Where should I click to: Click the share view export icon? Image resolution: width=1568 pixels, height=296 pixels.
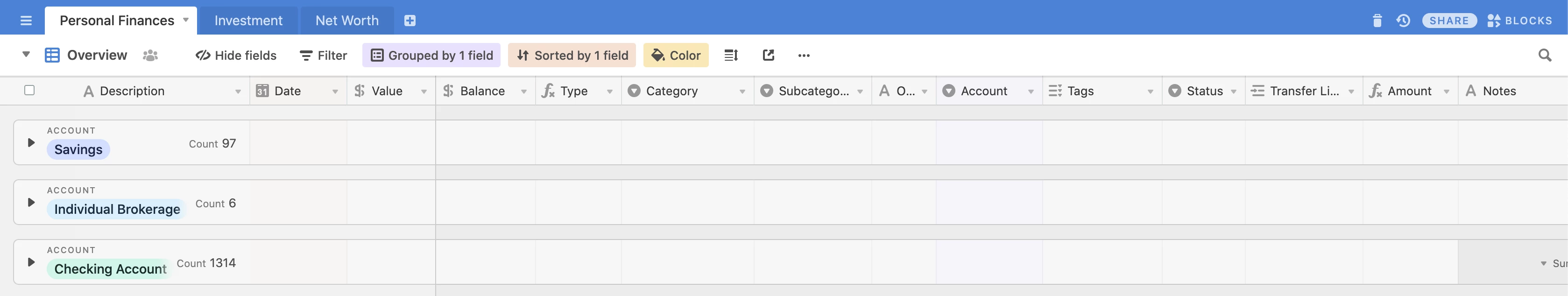(x=768, y=56)
